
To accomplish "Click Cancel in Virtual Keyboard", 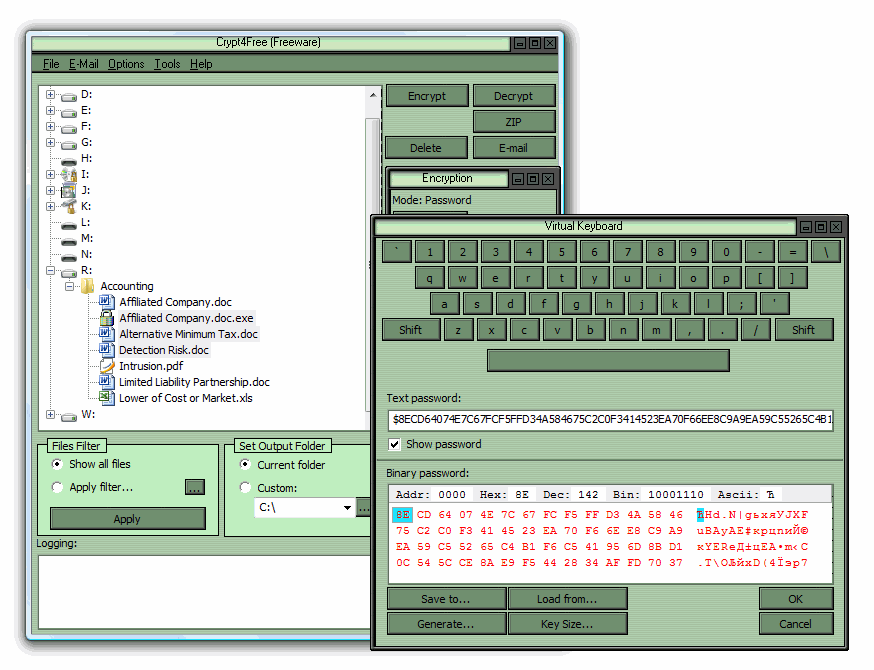I will tap(796, 624).
